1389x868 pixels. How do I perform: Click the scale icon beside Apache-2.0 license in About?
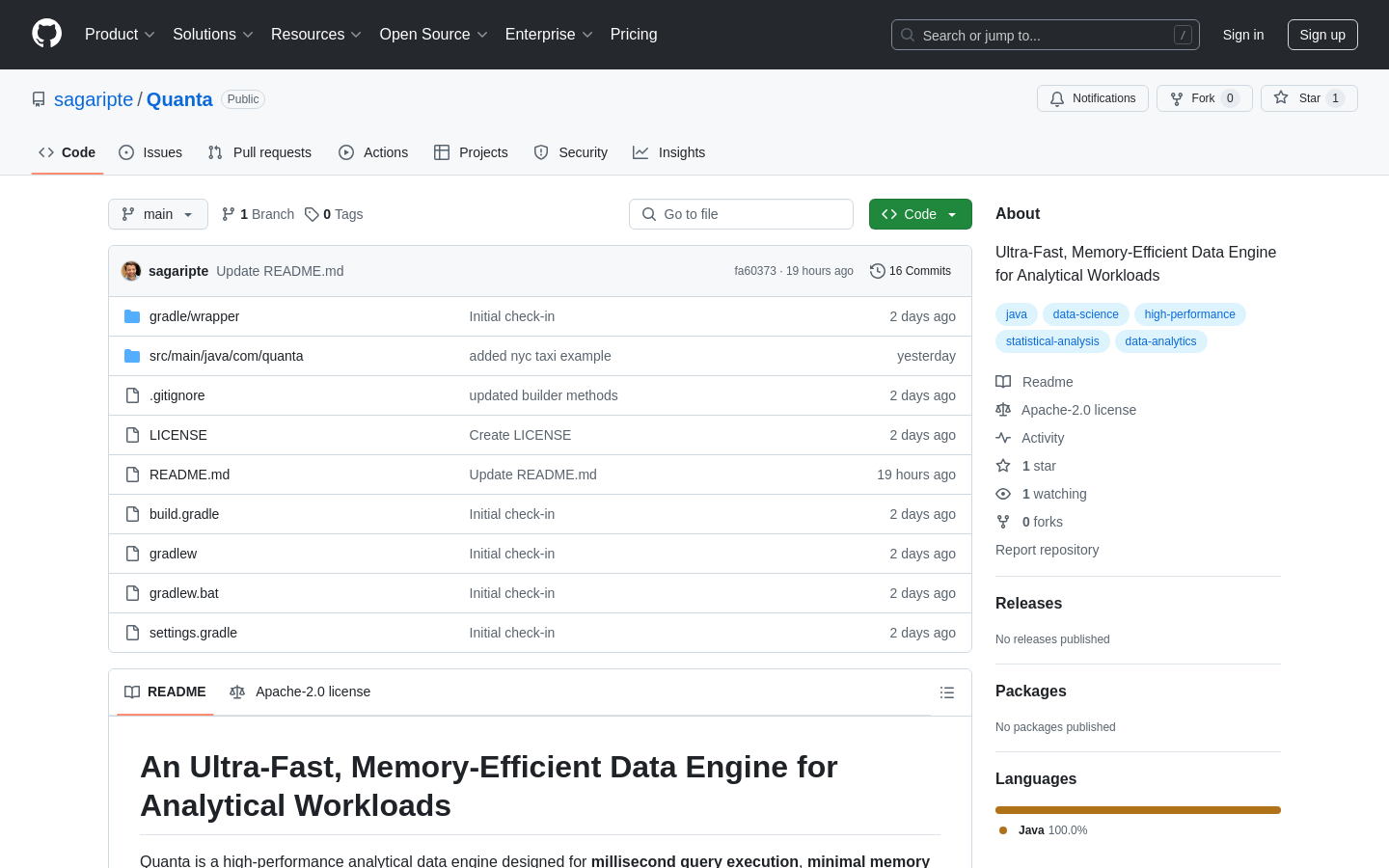click(1003, 410)
